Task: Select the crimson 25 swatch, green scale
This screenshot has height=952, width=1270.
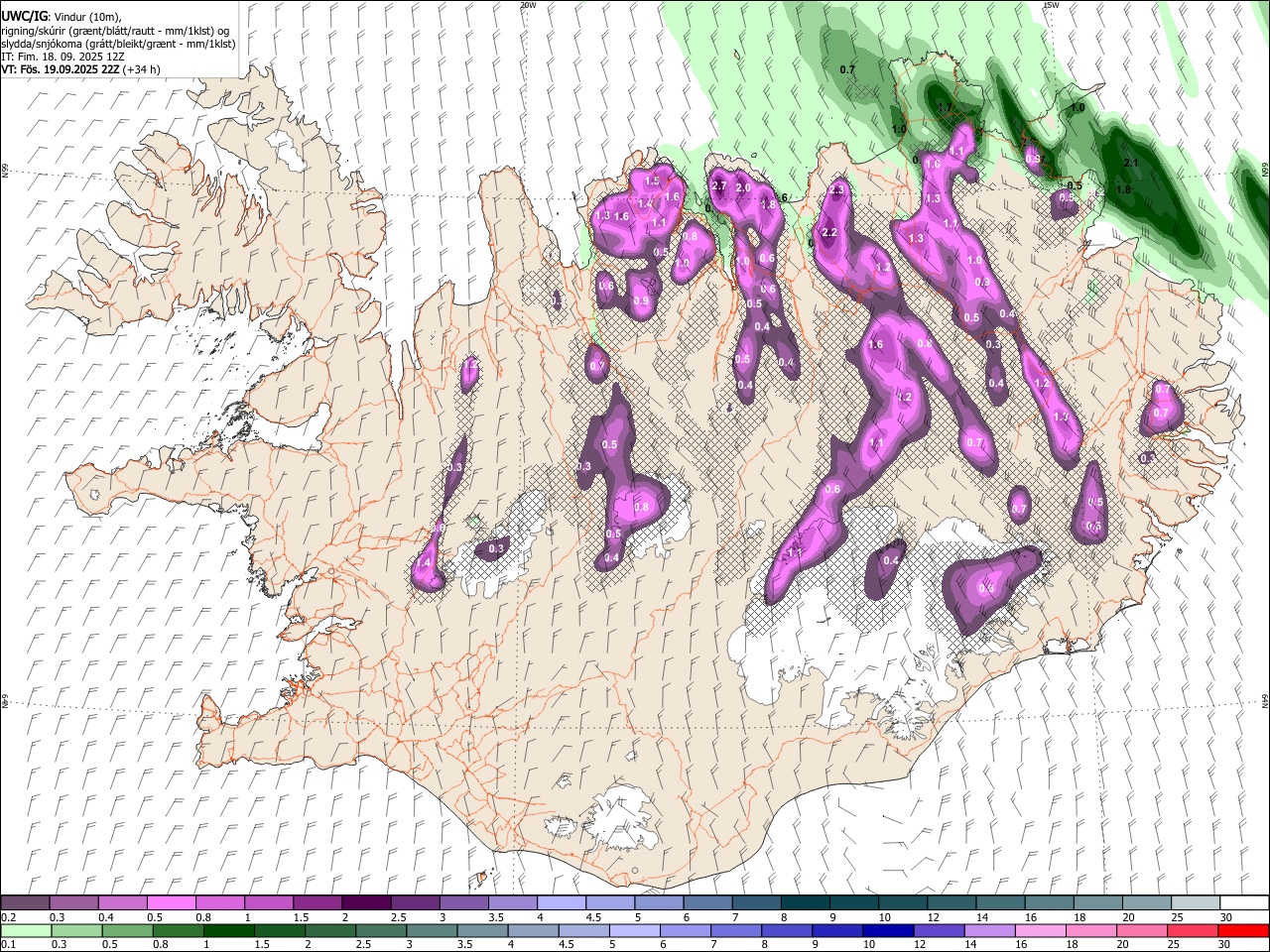Action: (x=1193, y=930)
